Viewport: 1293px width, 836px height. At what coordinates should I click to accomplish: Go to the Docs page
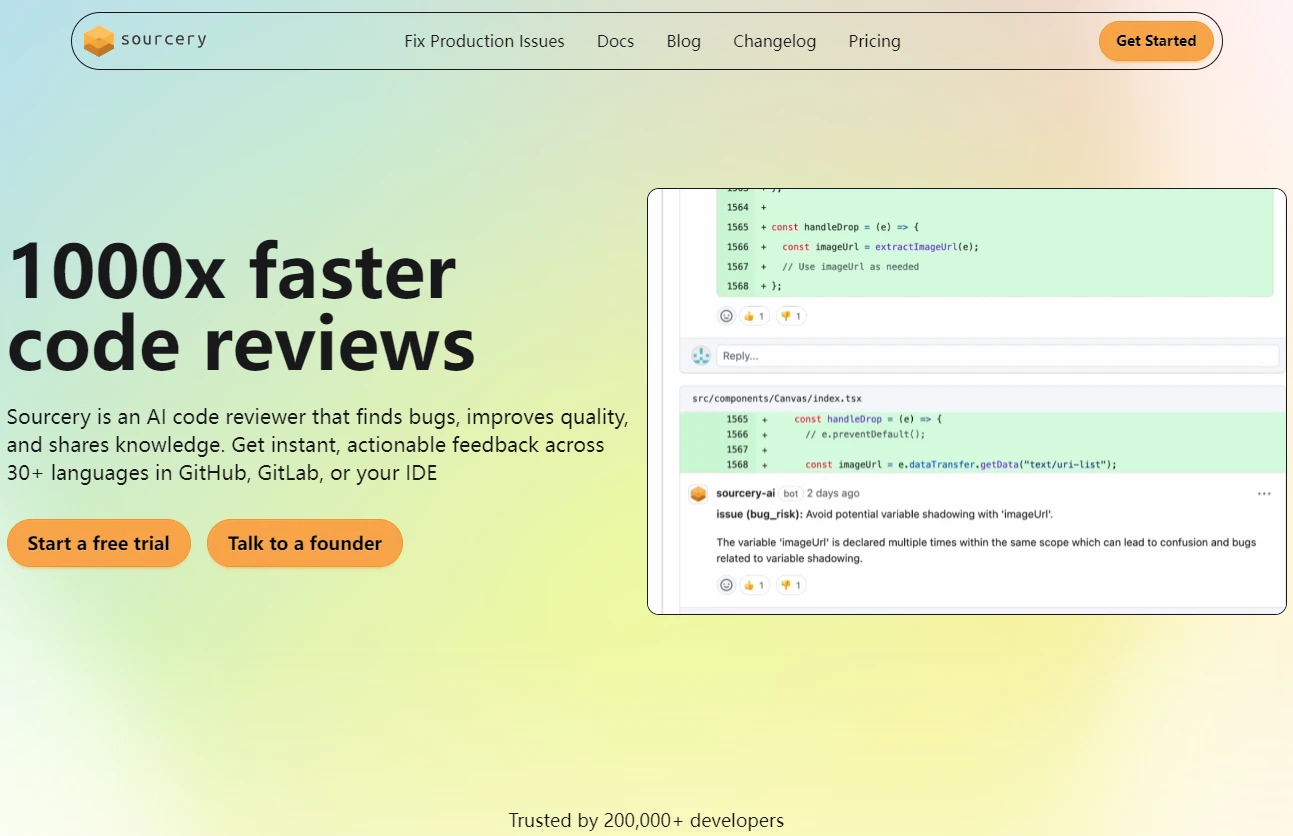point(615,41)
